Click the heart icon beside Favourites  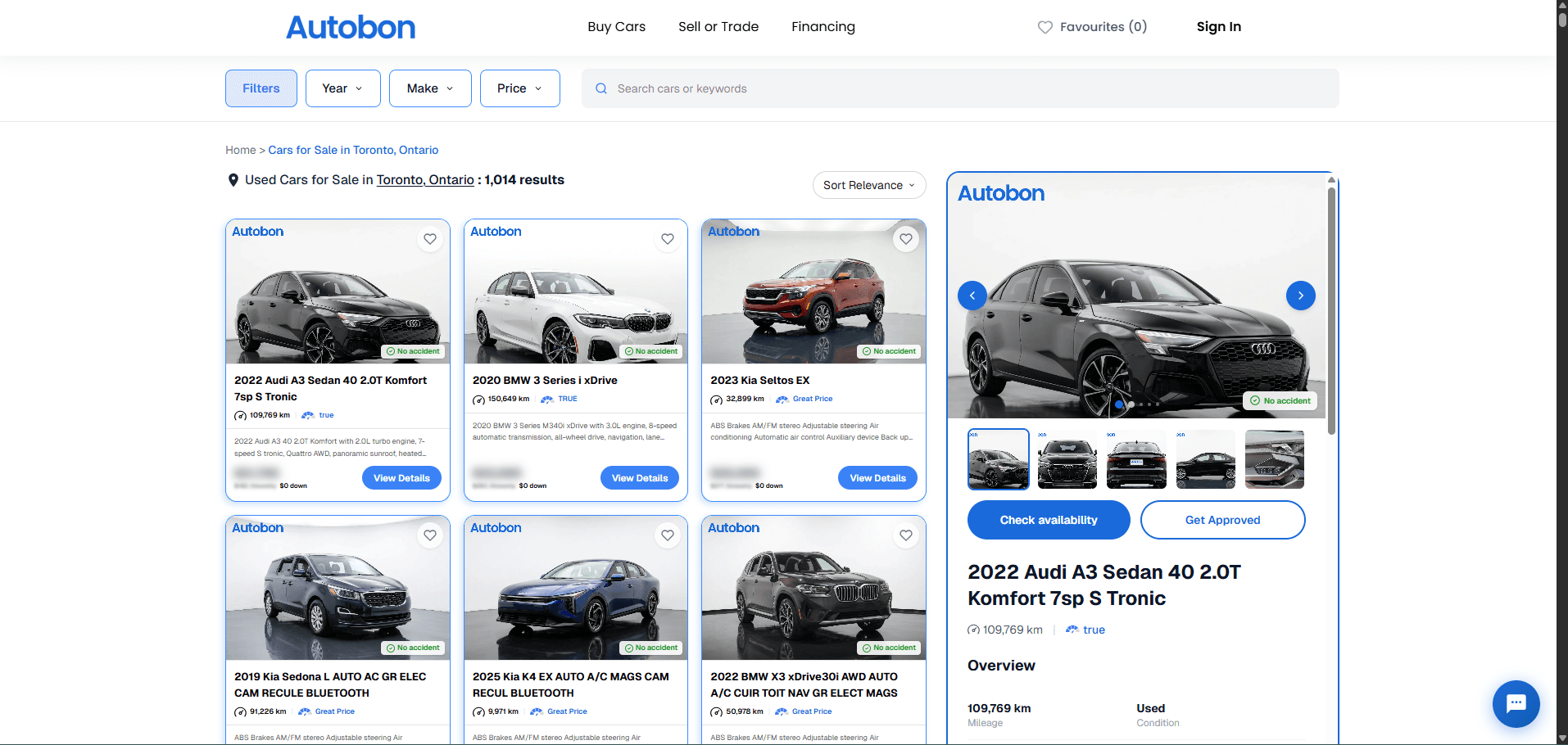pos(1045,27)
